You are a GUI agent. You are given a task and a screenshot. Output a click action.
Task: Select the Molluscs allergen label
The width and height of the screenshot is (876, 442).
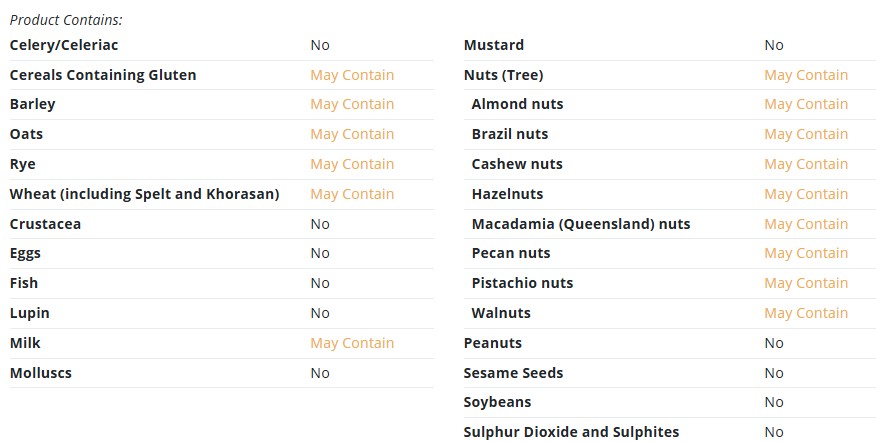[41, 373]
